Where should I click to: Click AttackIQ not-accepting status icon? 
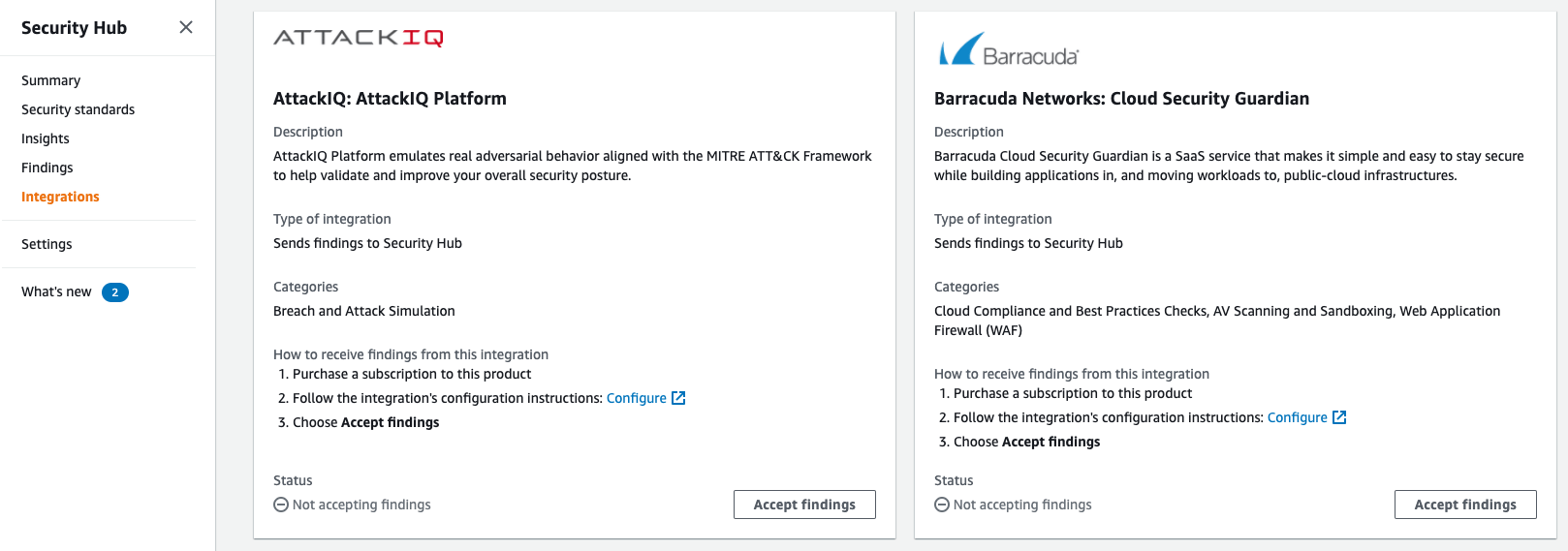coord(281,505)
